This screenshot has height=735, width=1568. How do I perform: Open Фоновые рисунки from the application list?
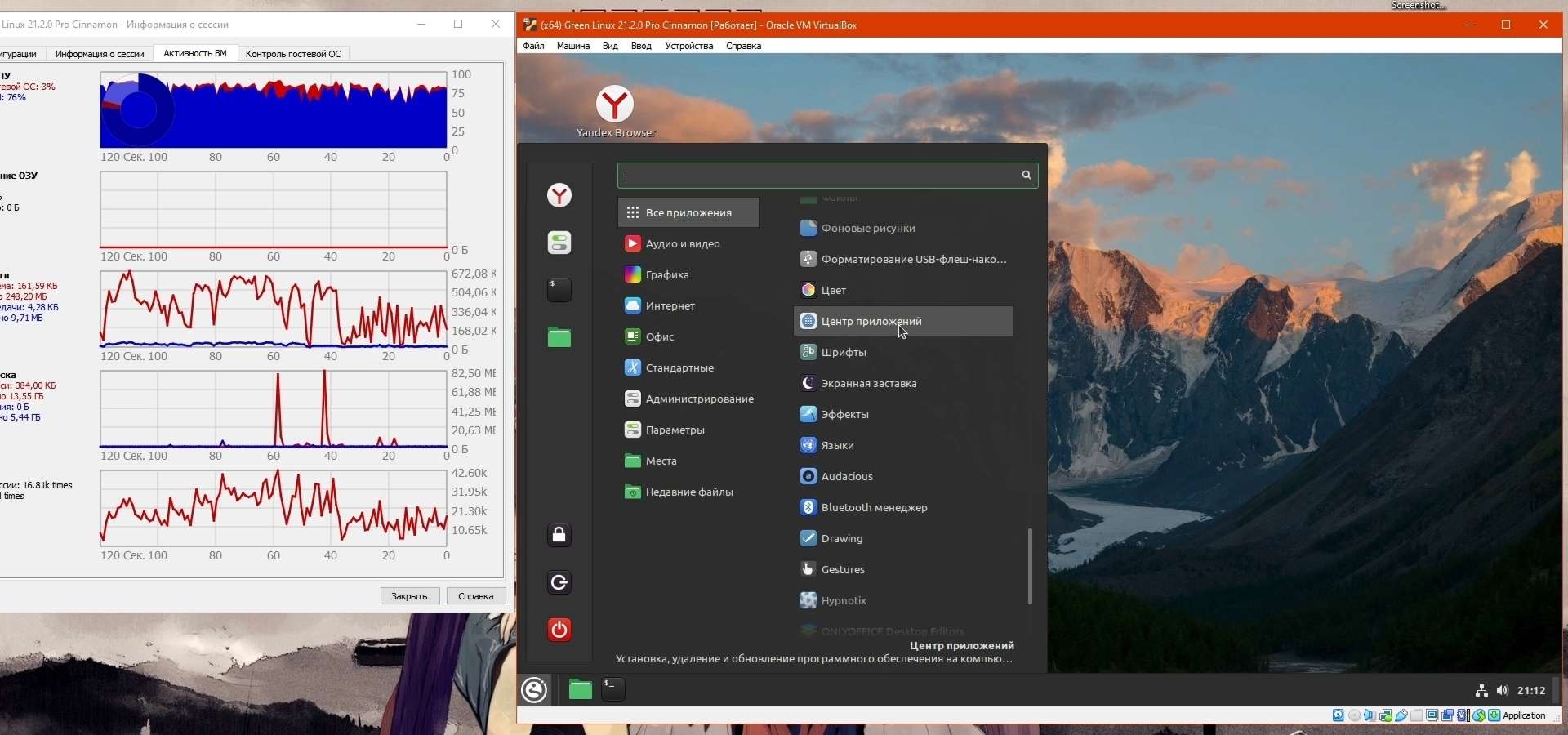[x=903, y=228]
